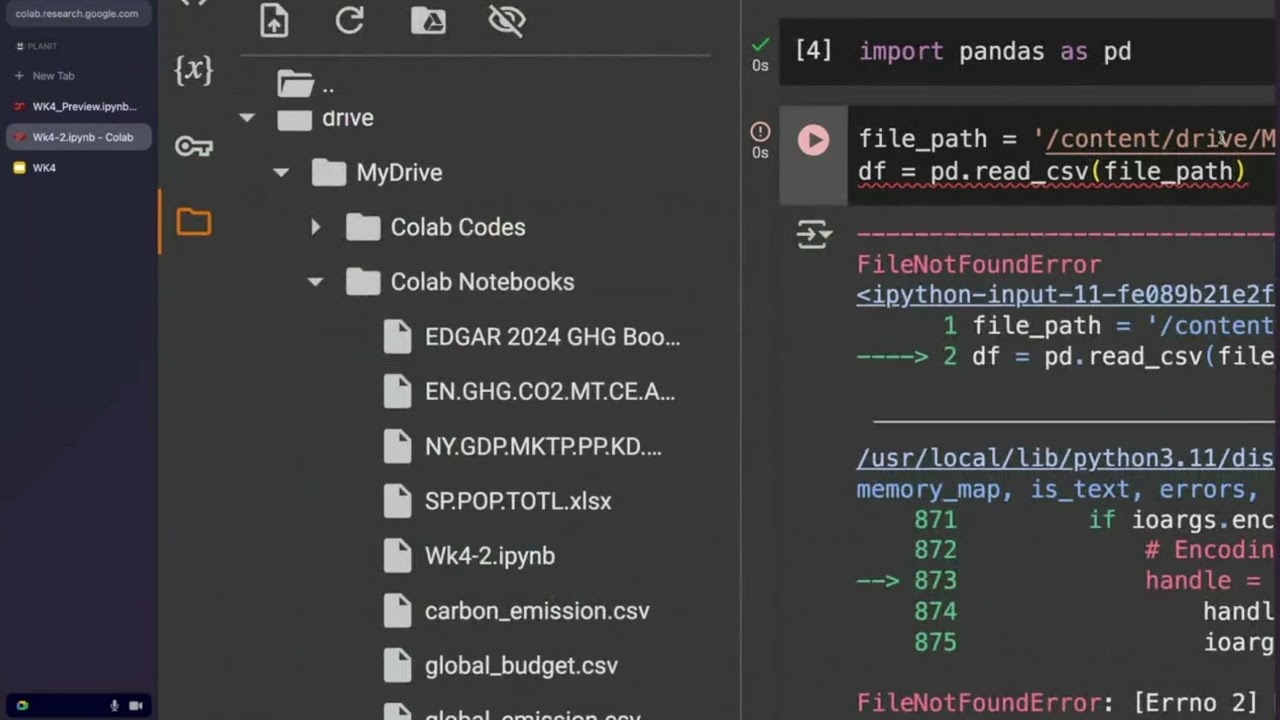Click the colab.research.google.com address field
This screenshot has width=1280, height=720.
pyautogui.click(x=77, y=14)
